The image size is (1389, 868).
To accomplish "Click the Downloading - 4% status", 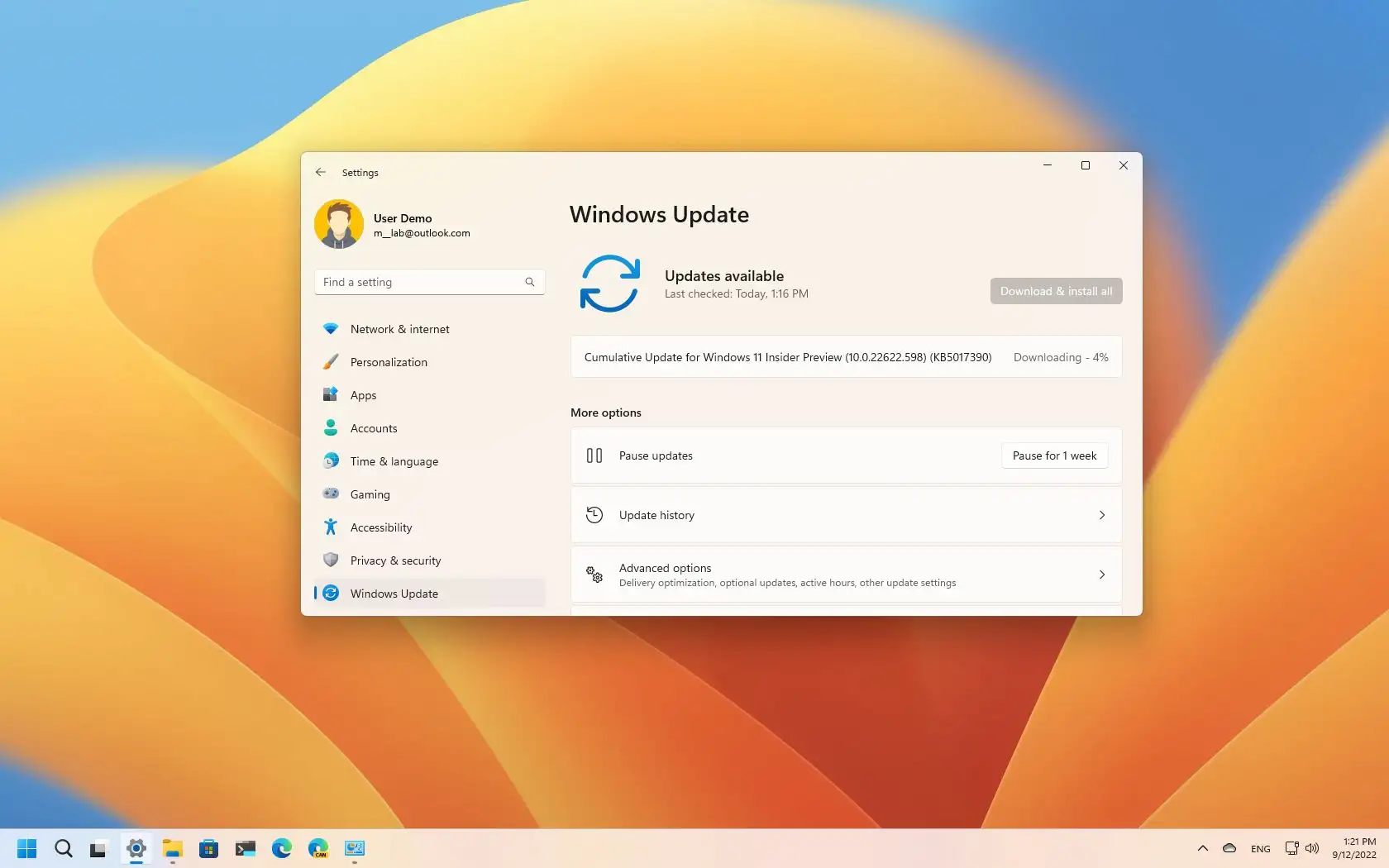I will click(x=1061, y=357).
